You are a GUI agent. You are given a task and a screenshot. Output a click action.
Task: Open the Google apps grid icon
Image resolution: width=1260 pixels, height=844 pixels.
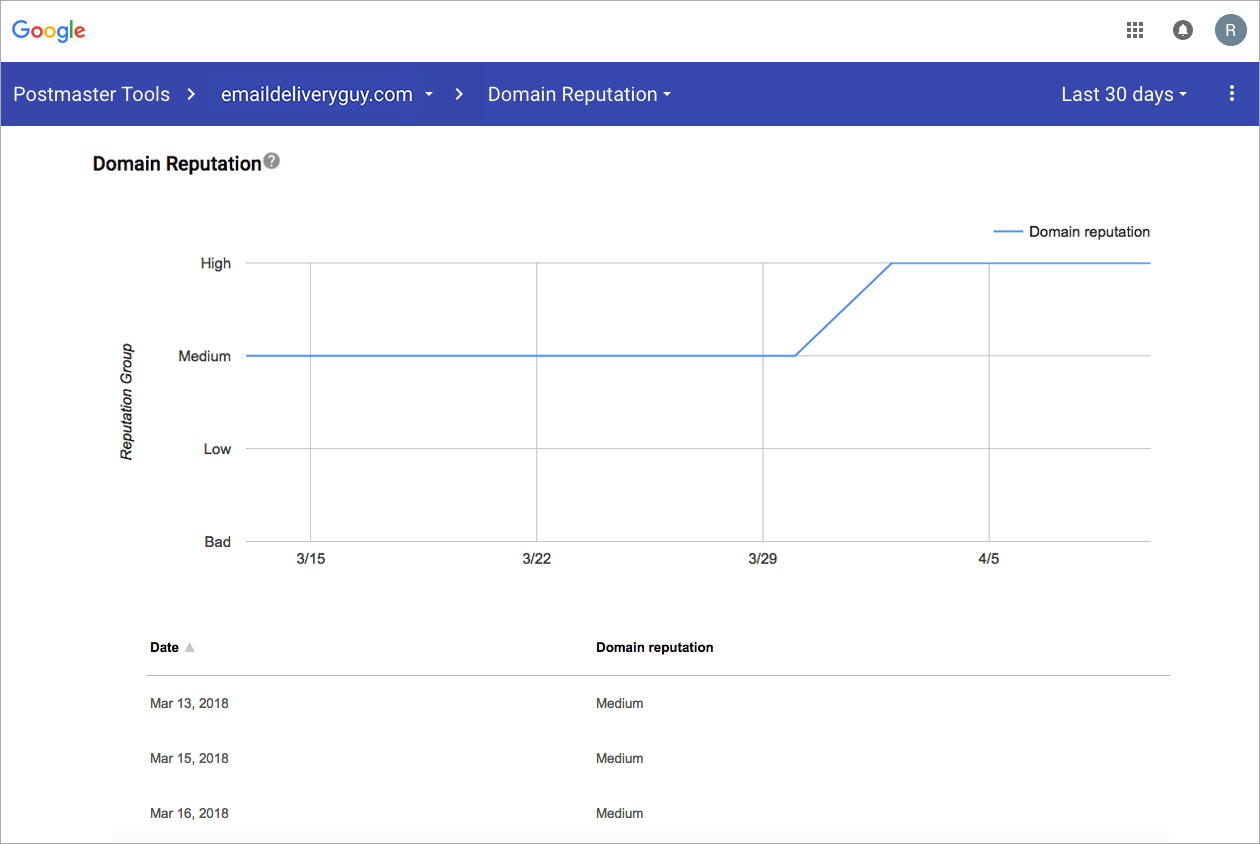coord(1135,31)
